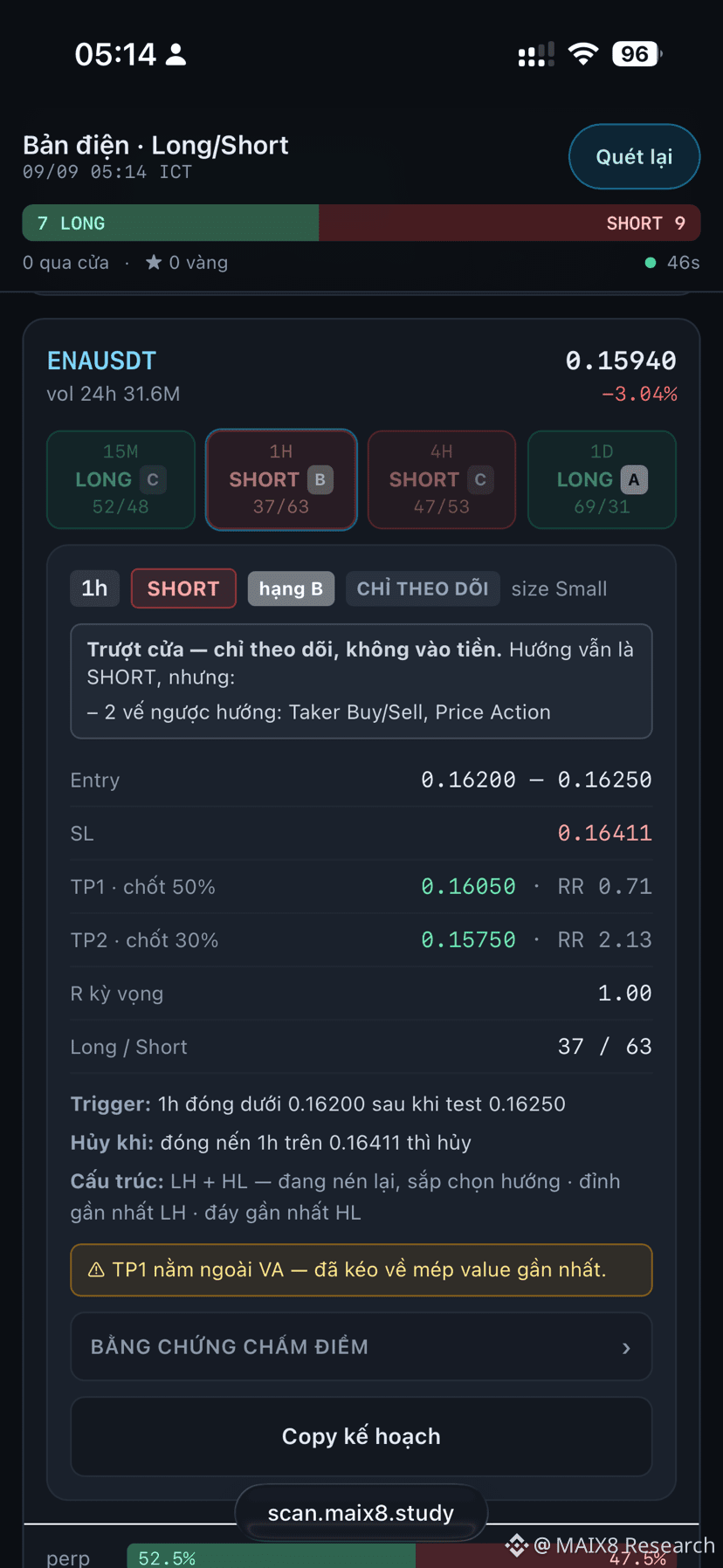The image size is (723, 1568).
Task: Tap the Quét lại rescan button
Action: click(635, 157)
